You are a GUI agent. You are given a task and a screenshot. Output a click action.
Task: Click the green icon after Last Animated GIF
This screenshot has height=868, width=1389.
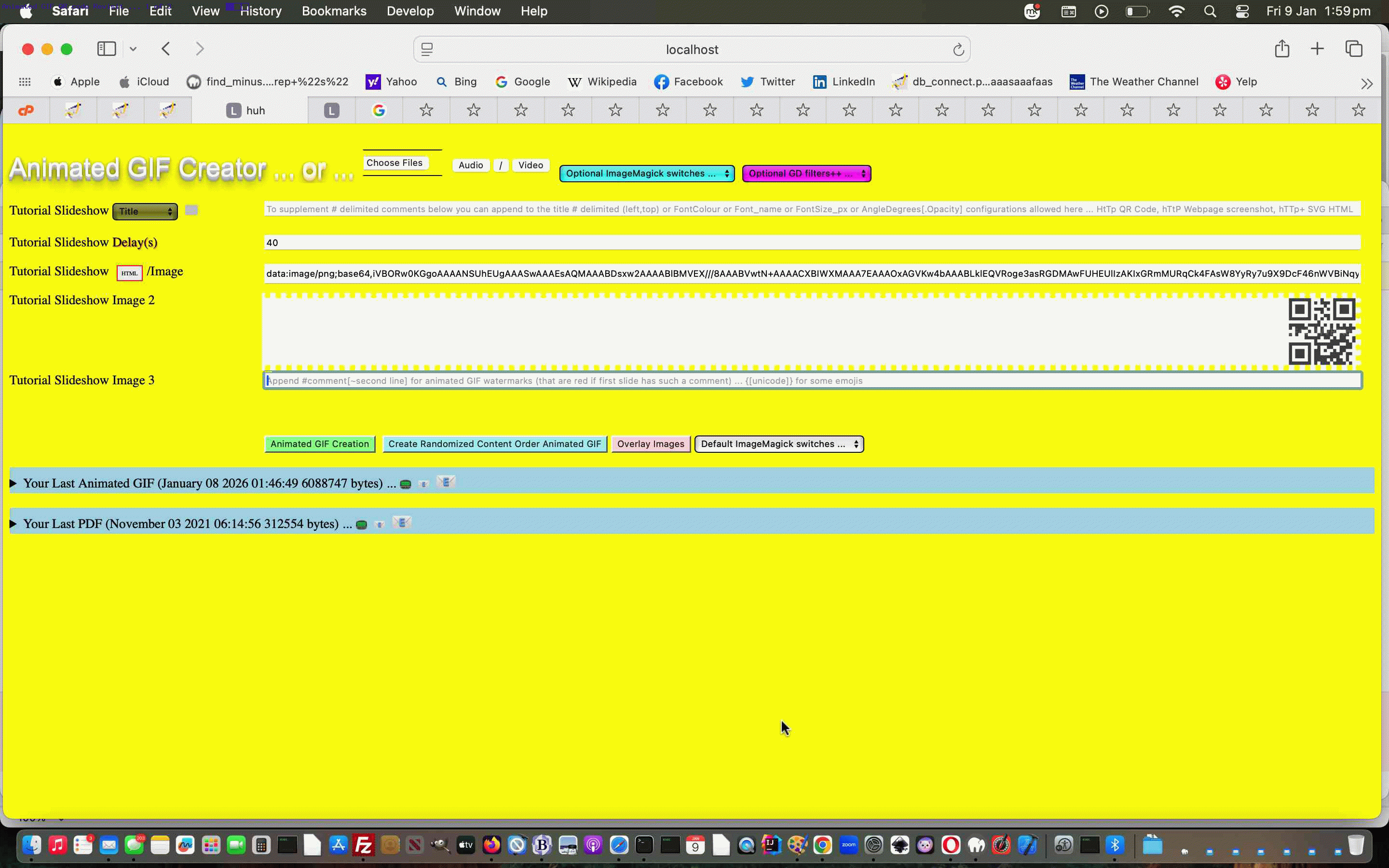[405, 484]
